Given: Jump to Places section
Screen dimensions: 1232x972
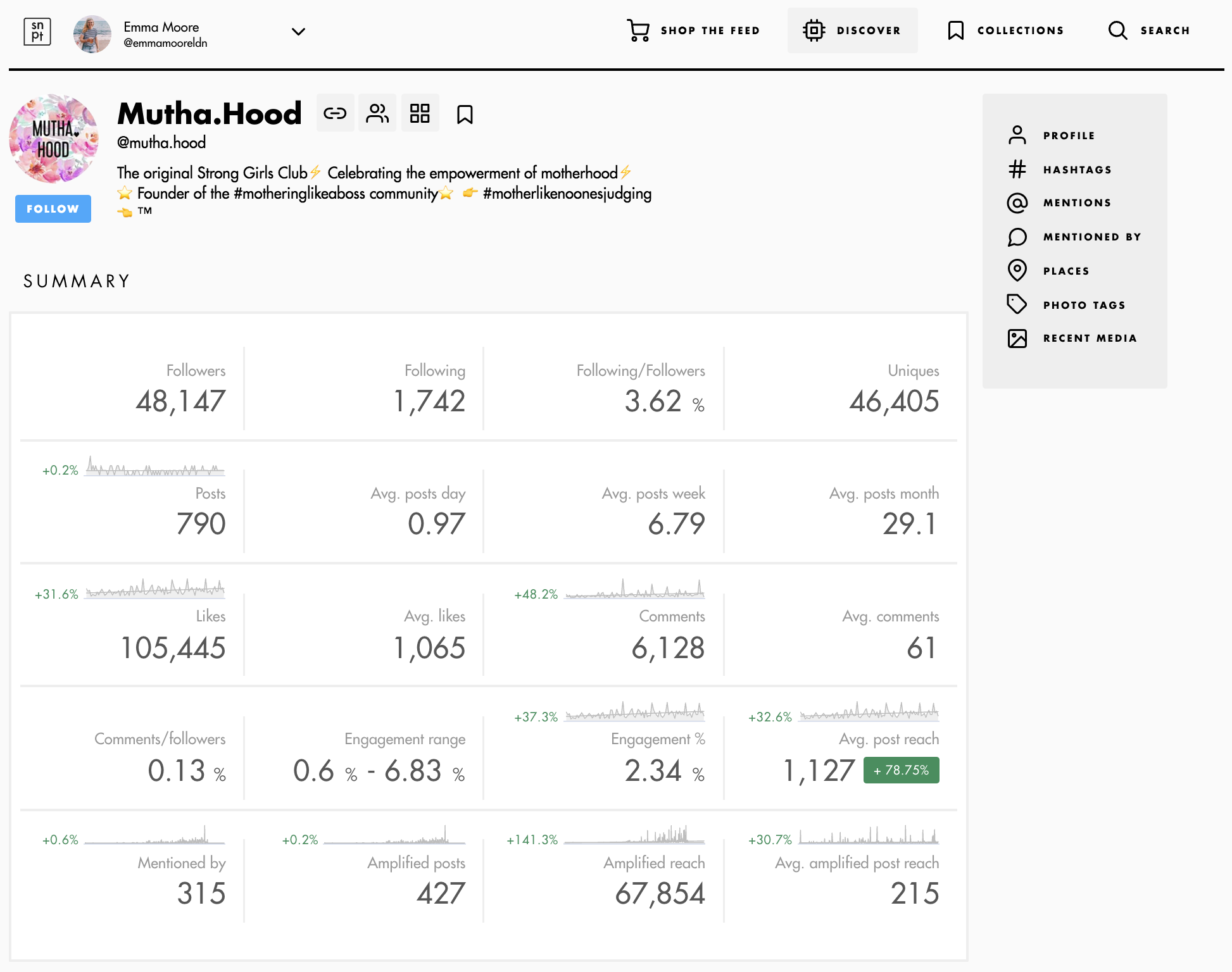Looking at the screenshot, I should tap(1066, 271).
